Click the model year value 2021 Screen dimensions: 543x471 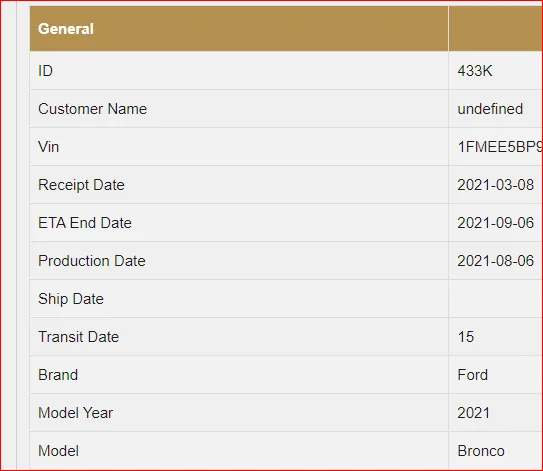pos(473,413)
